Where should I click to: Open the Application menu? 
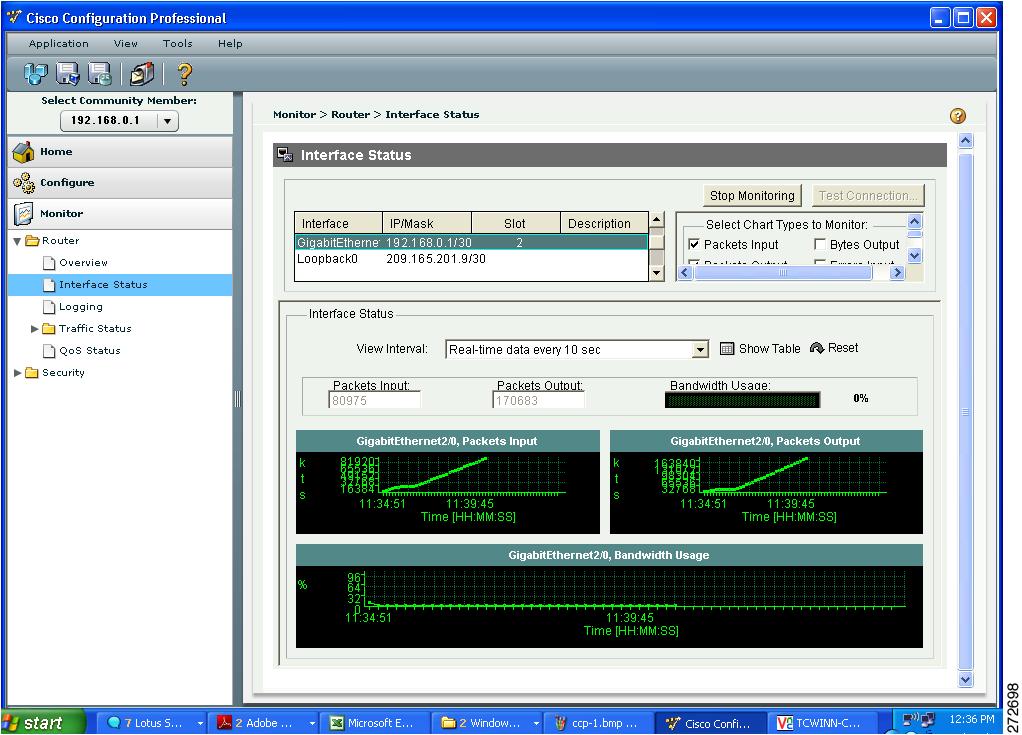[59, 44]
